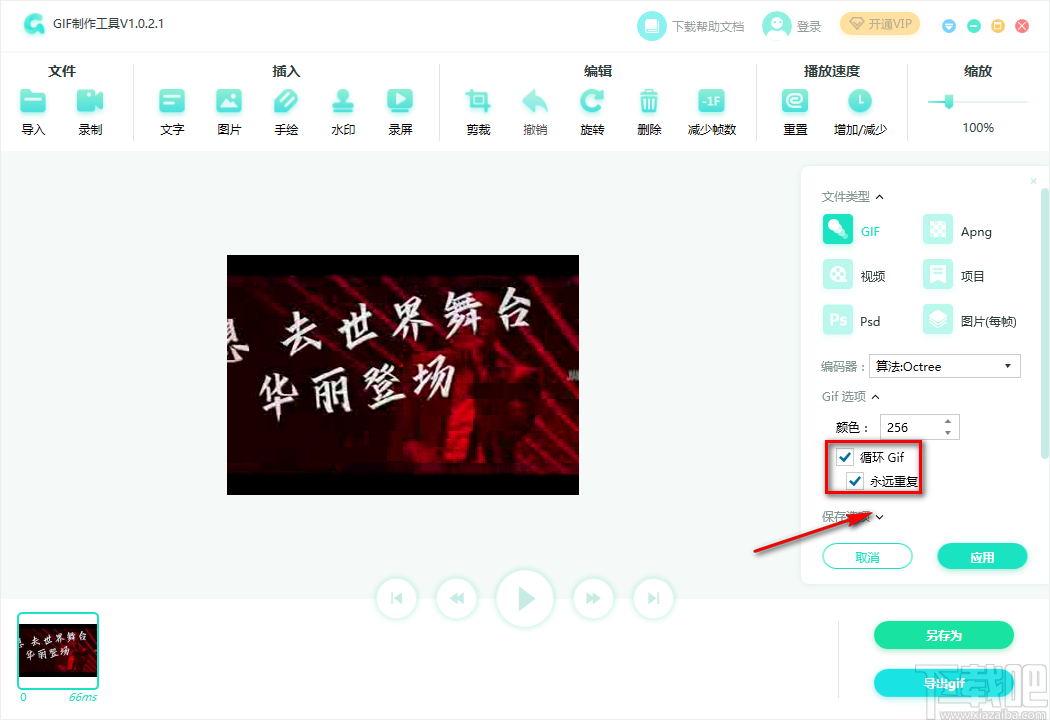Use the 减少帧数 (reduce frames) tool
The width and height of the screenshot is (1050, 720).
pos(711,105)
